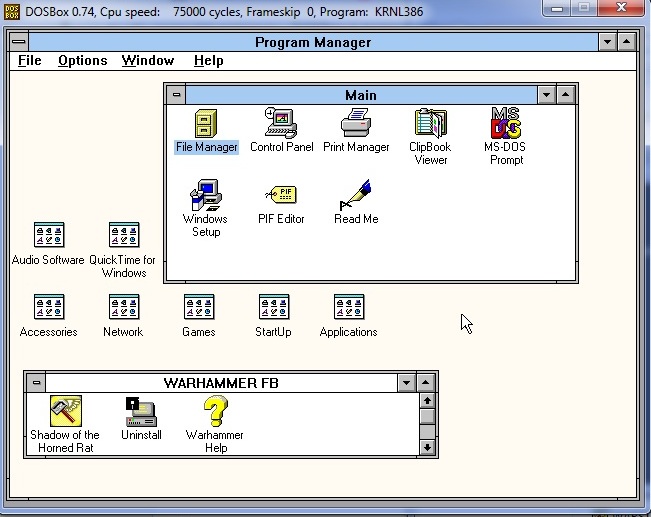Maximize the Main group window

[565, 95]
